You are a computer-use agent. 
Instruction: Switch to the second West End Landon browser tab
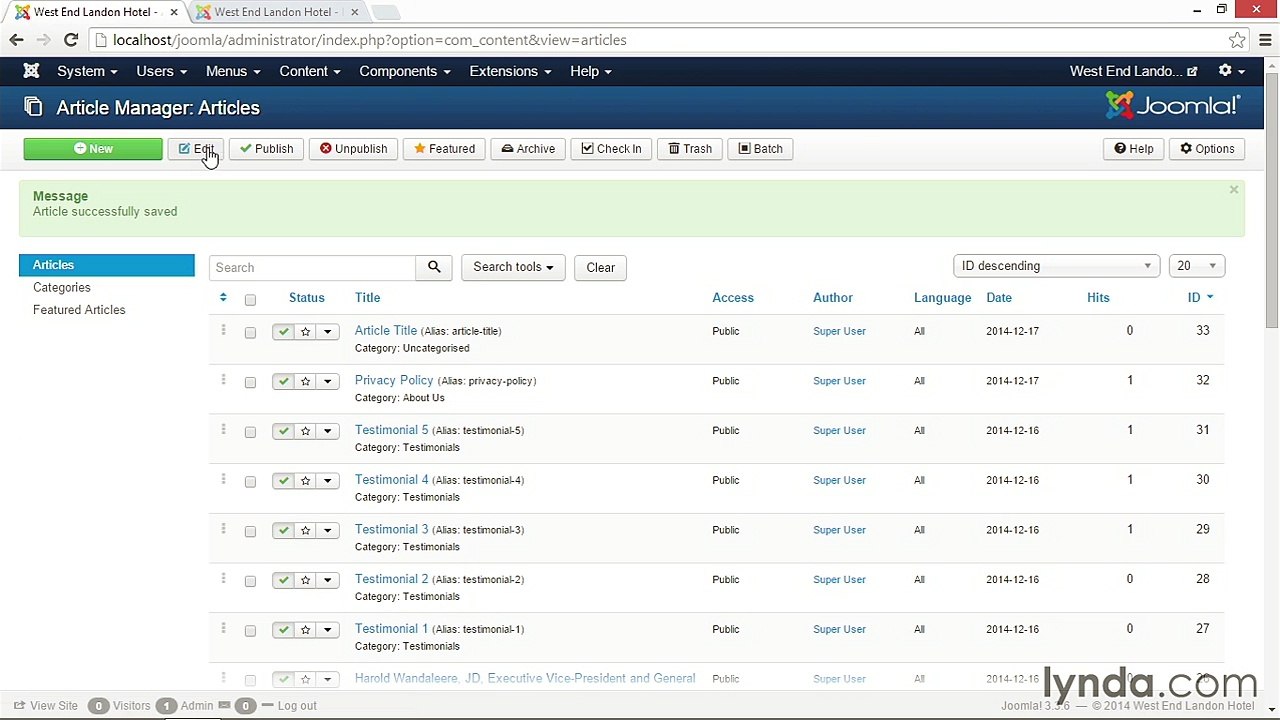tap(277, 12)
